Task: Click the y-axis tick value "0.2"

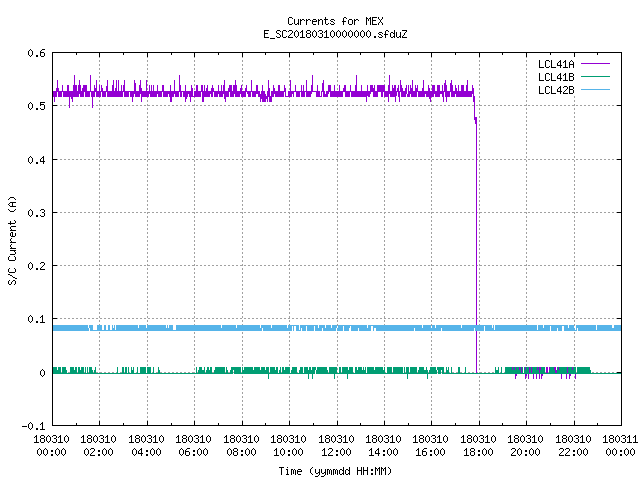Action: [x=36, y=266]
